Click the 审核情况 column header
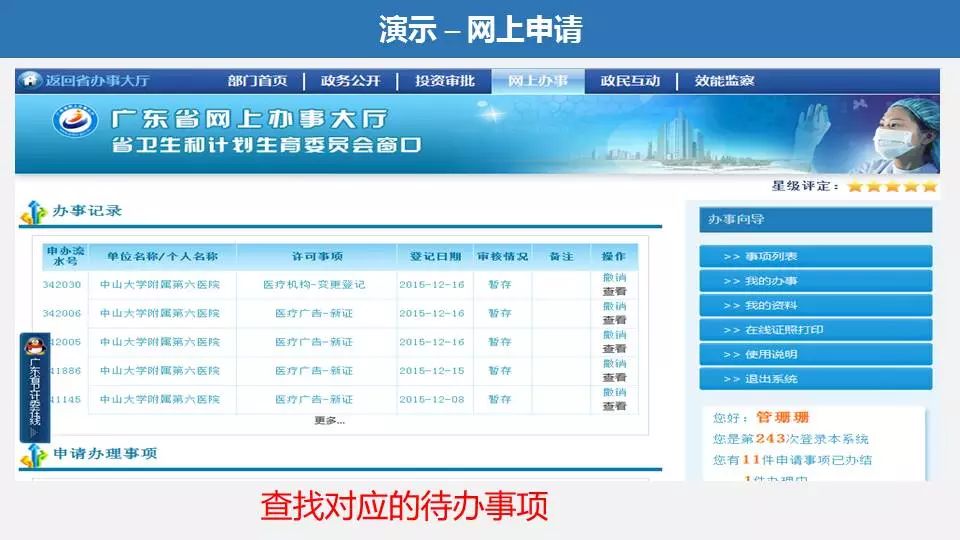Viewport: 960px width, 540px height. pyautogui.click(x=503, y=257)
